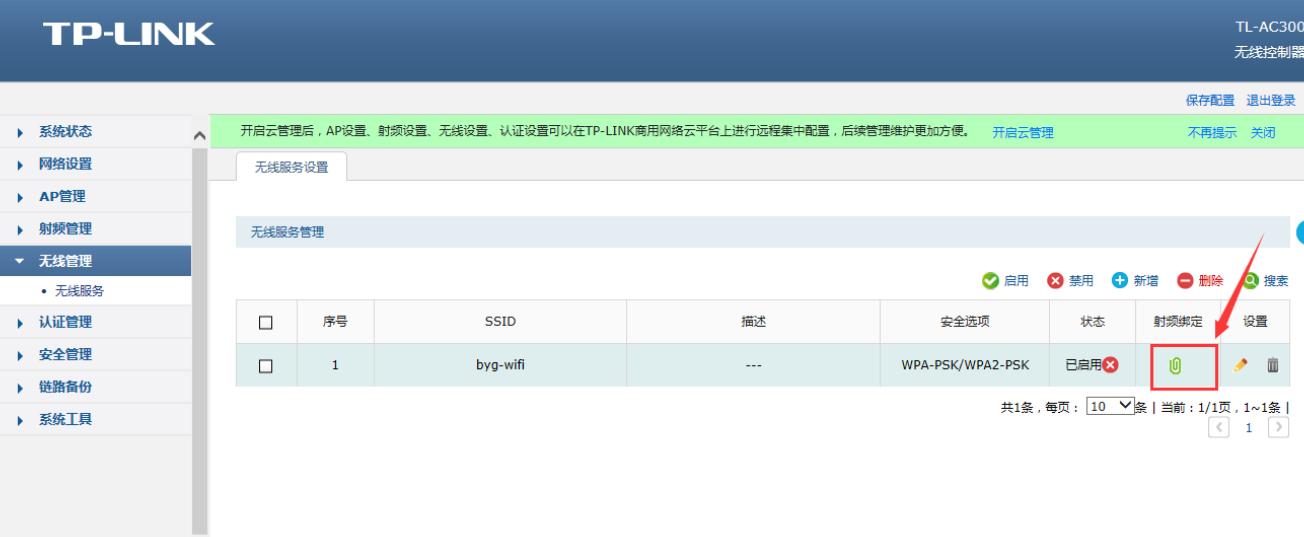
Task: Click the green 启用 enable button
Action: point(1005,281)
